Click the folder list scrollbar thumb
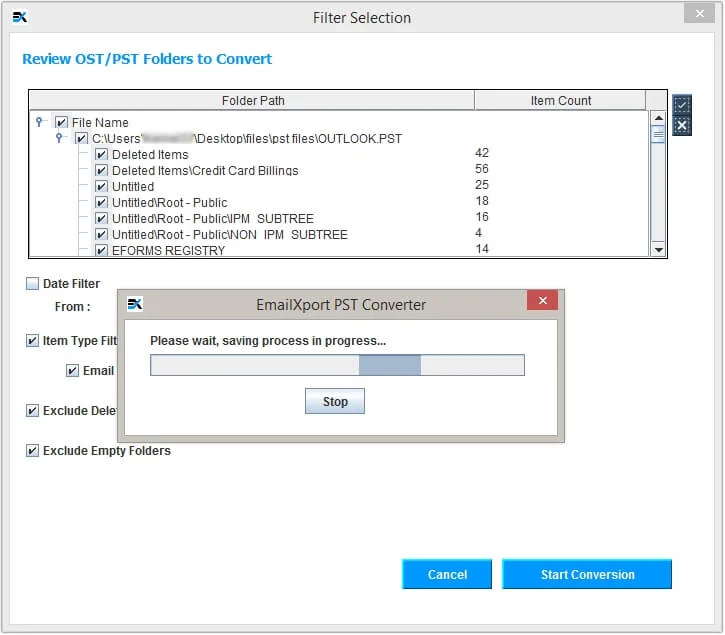The height and width of the screenshot is (635, 725). [658, 135]
